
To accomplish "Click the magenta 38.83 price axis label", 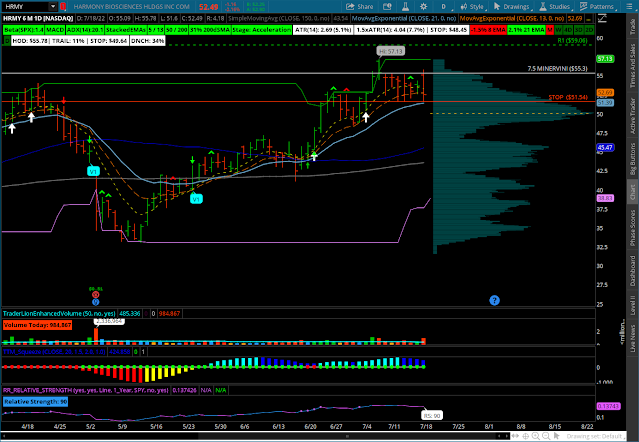I will [x=605, y=198].
